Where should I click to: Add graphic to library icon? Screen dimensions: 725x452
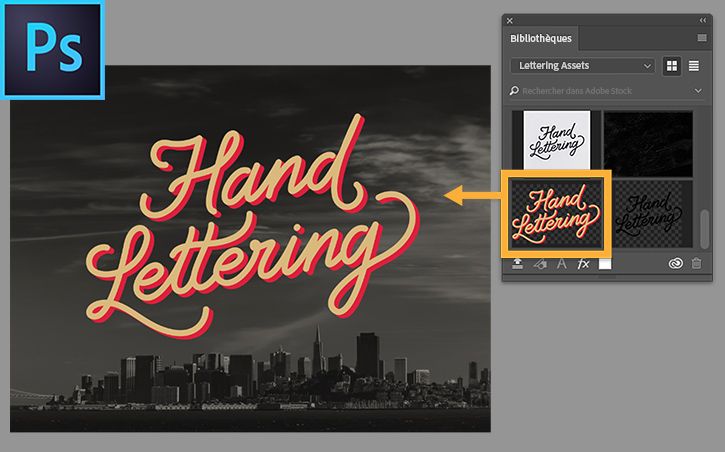517,264
